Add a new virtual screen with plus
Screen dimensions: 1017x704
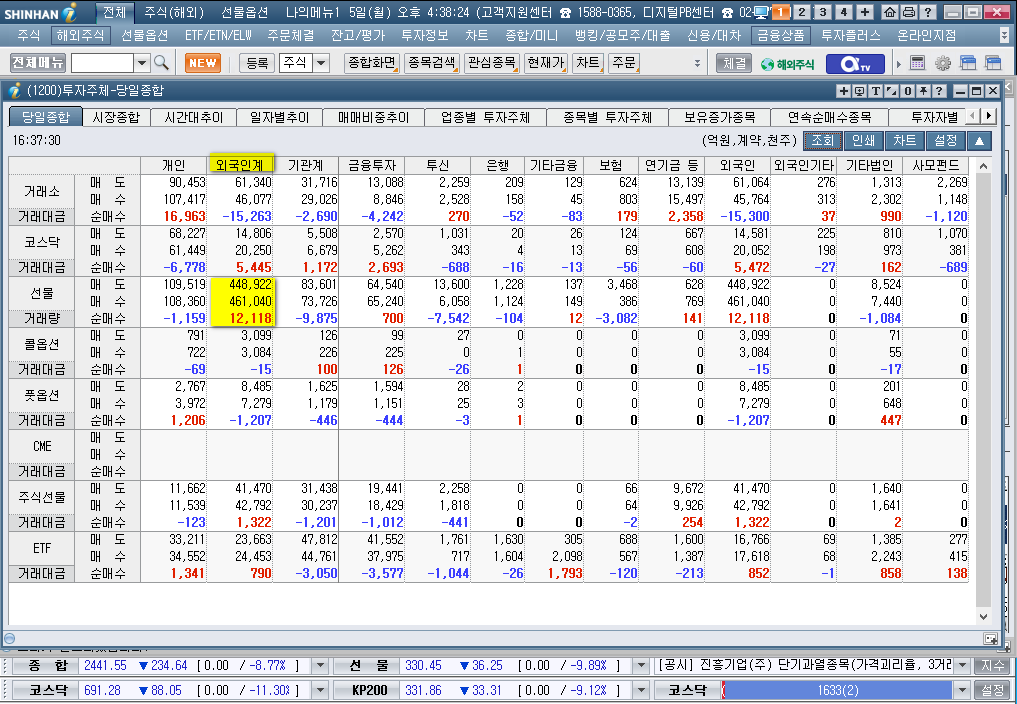point(865,12)
